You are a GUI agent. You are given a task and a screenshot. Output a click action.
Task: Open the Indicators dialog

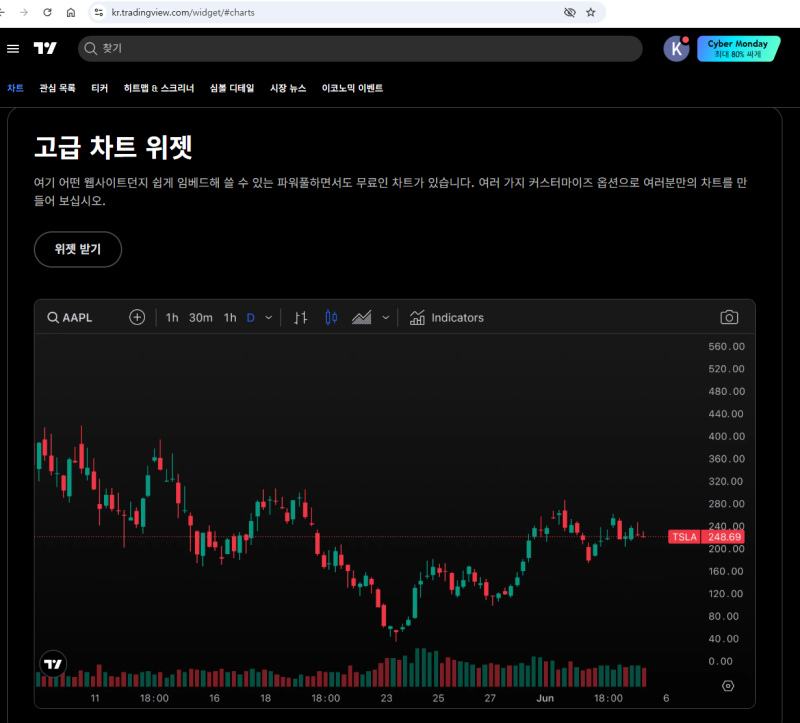click(x=446, y=317)
